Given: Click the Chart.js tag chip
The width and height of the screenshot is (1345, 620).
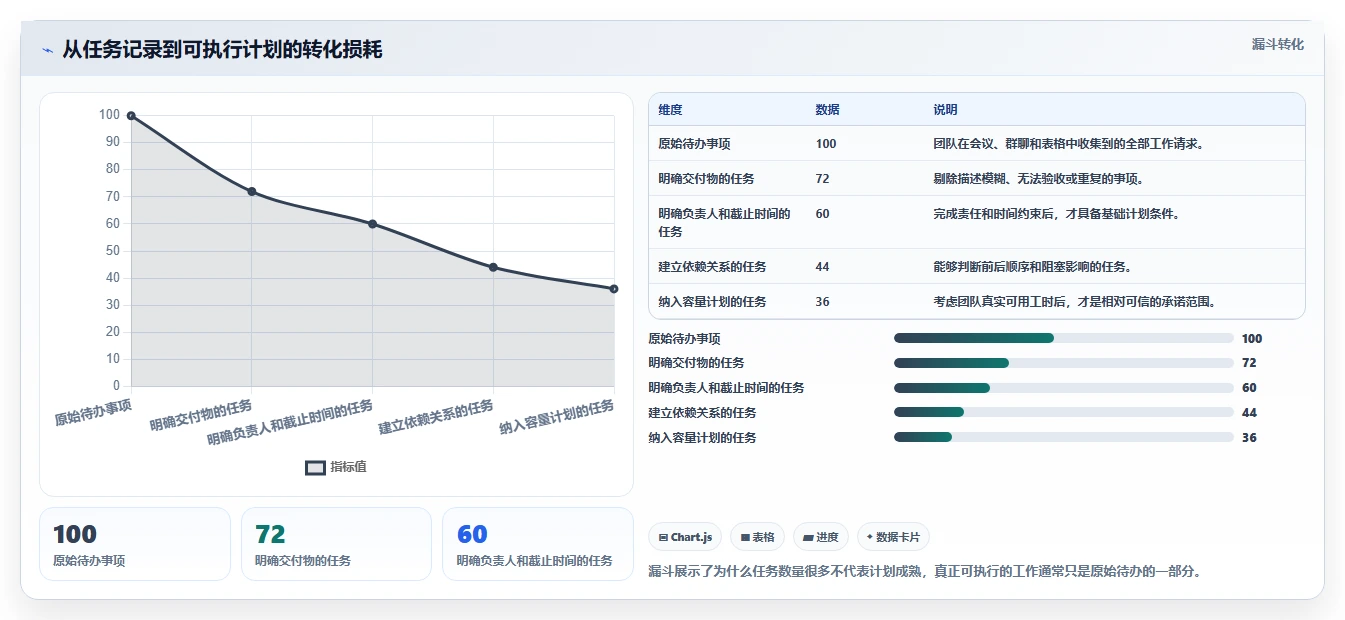Looking at the screenshot, I should pyautogui.click(x=685, y=537).
